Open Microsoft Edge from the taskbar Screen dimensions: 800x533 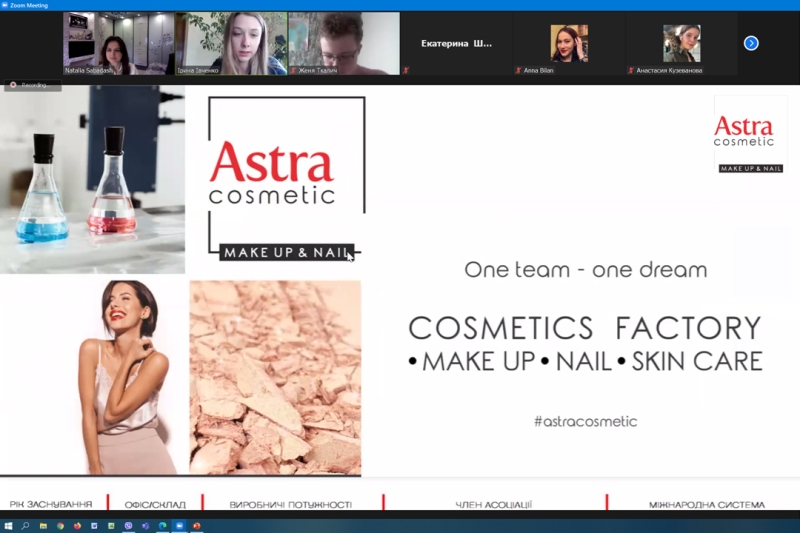click(x=162, y=526)
